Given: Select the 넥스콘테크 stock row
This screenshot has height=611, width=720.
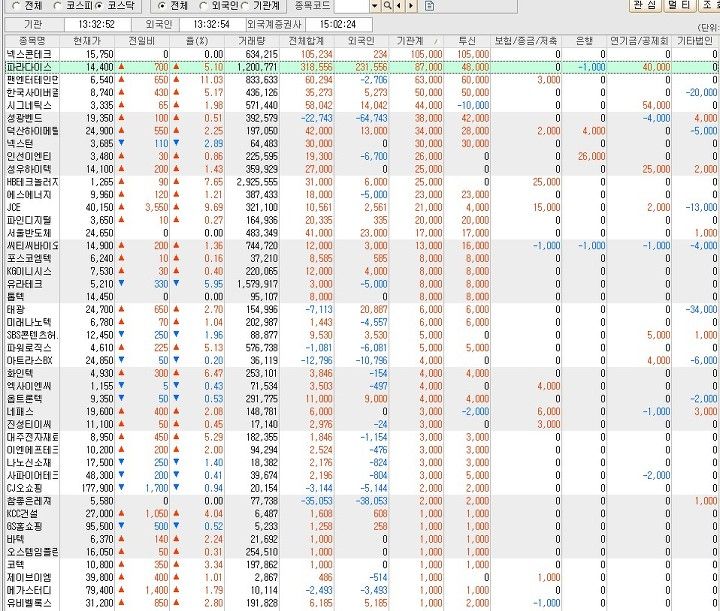Looking at the screenshot, I should (362, 54).
